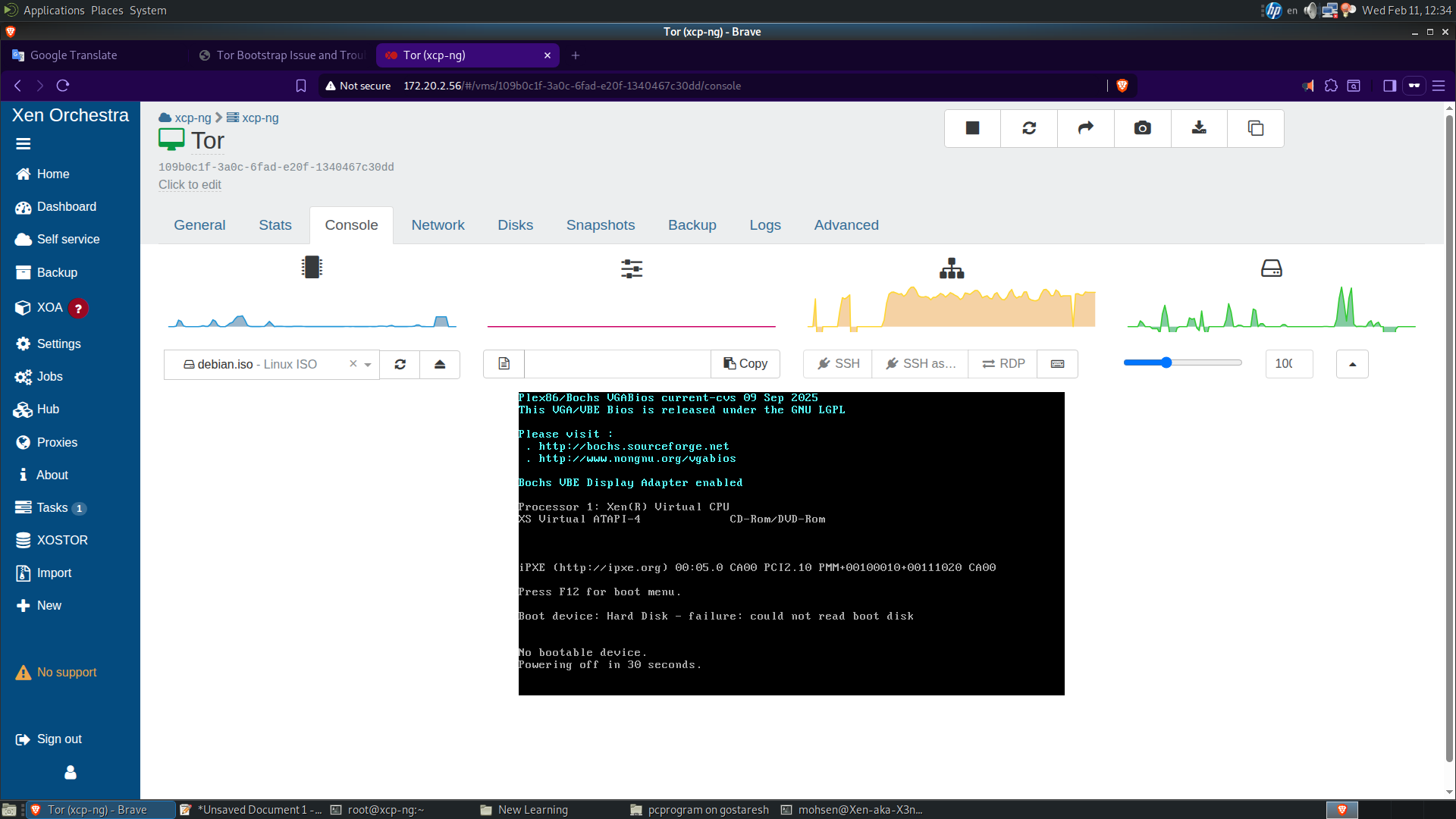This screenshot has width=1456, height=819.
Task: Eject the debian.iso from the virtual drive
Action: tap(440, 364)
